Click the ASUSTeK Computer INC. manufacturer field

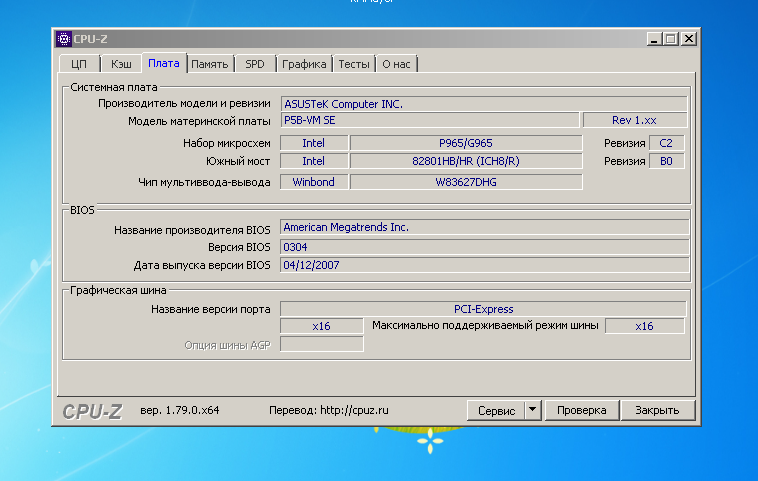(484, 104)
